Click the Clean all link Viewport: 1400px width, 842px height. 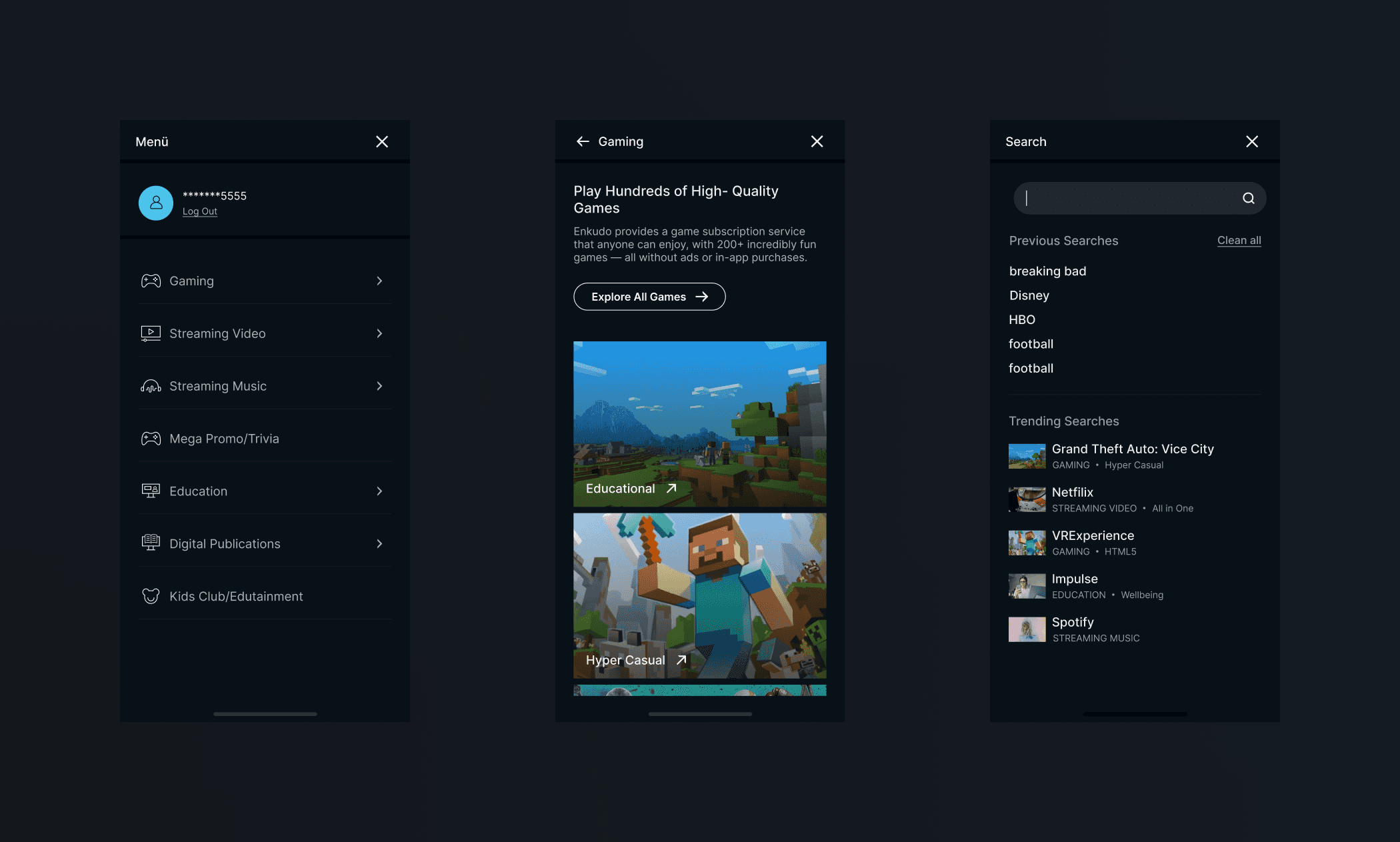[1239, 240]
